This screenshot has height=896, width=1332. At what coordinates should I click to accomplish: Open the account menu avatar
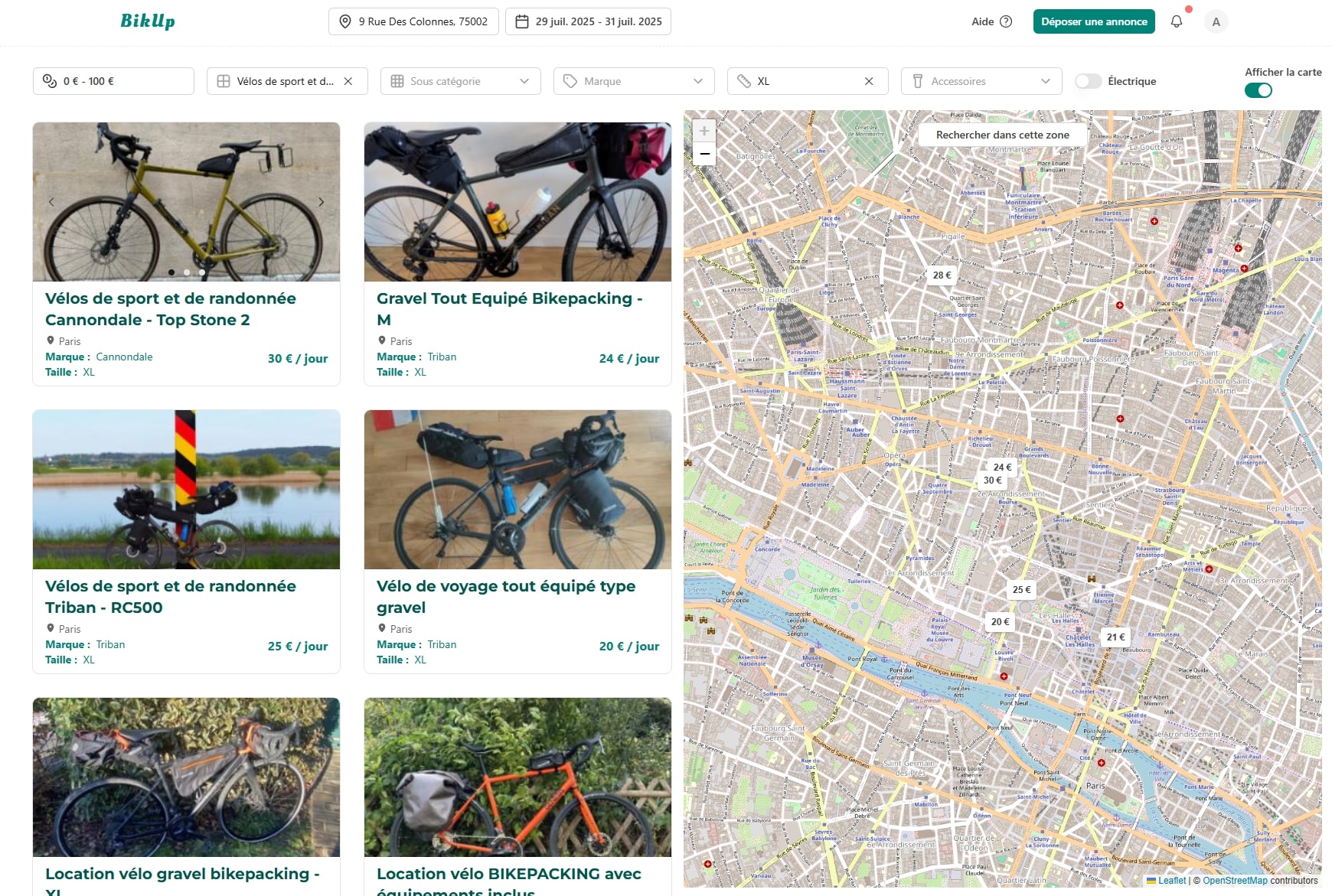(1216, 21)
